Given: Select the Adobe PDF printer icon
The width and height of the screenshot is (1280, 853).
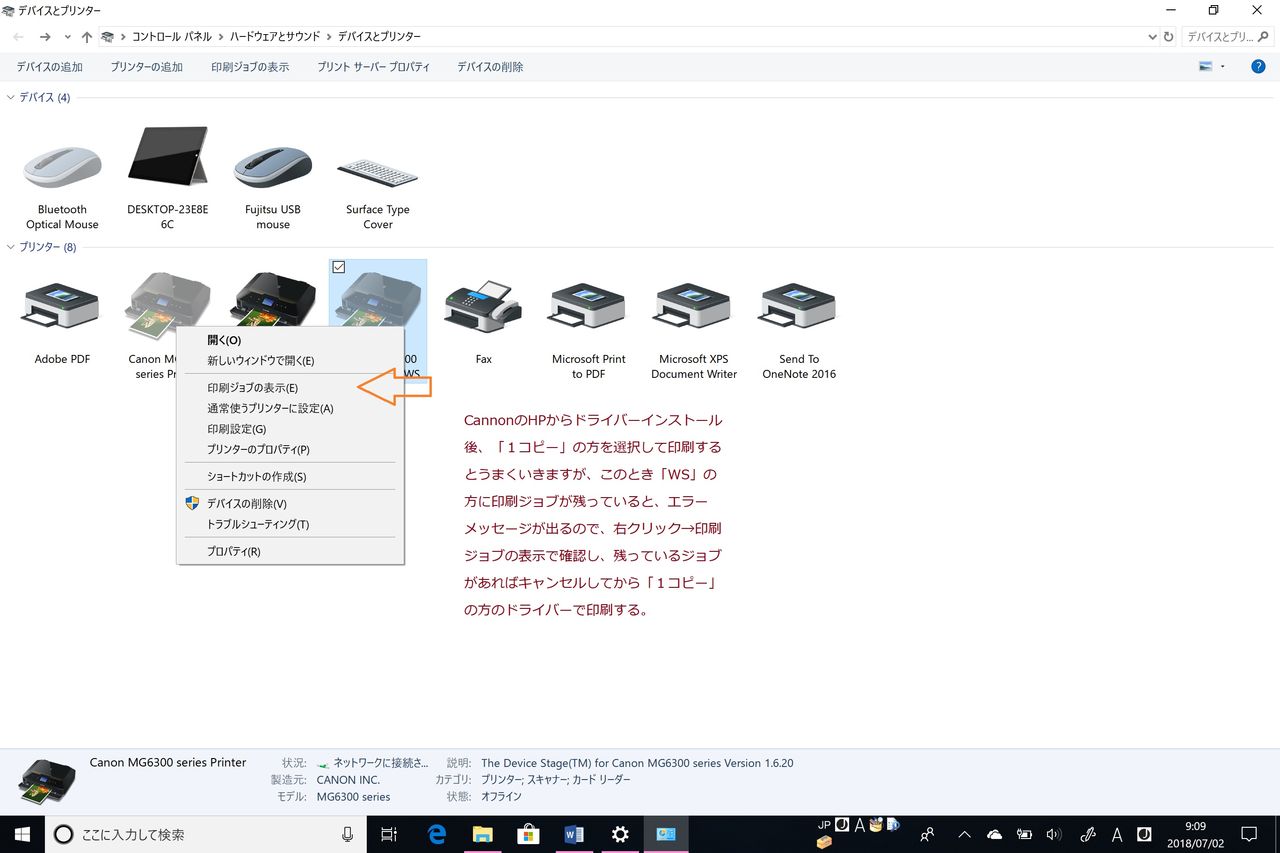Looking at the screenshot, I should click(62, 306).
